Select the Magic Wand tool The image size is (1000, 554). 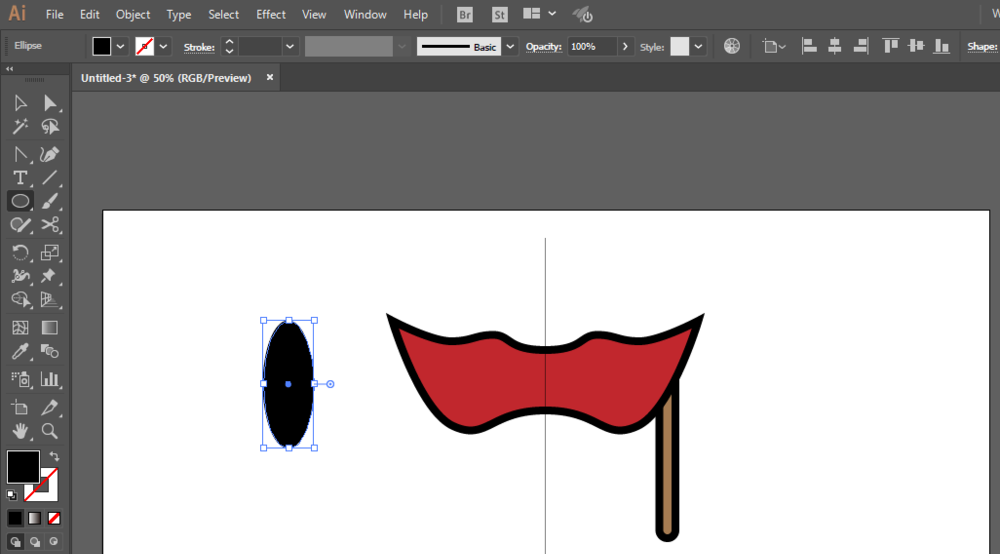pos(20,127)
